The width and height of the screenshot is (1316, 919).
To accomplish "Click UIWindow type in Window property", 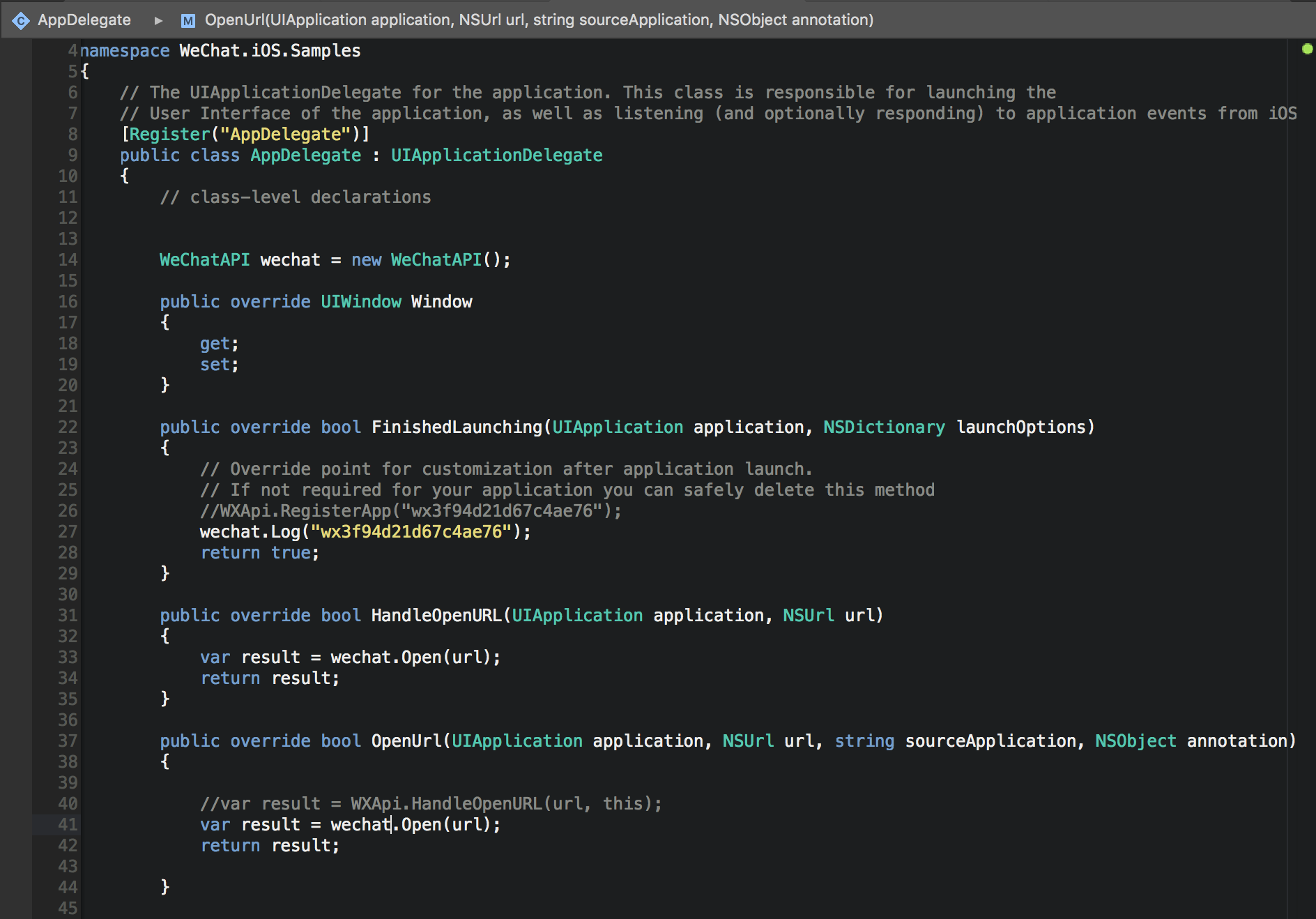I will [361, 302].
